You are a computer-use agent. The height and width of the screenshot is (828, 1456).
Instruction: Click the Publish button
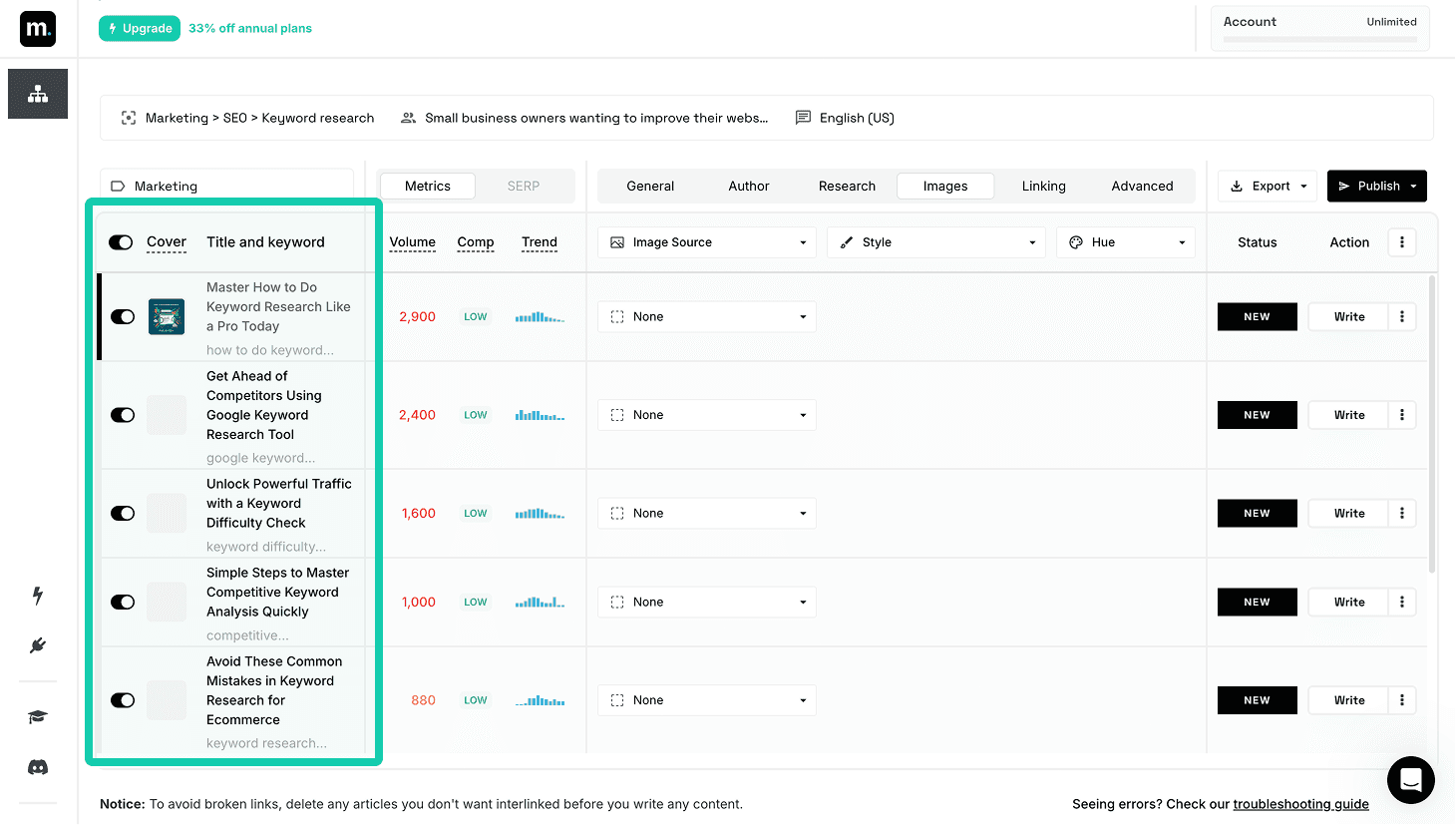pyautogui.click(x=1376, y=186)
